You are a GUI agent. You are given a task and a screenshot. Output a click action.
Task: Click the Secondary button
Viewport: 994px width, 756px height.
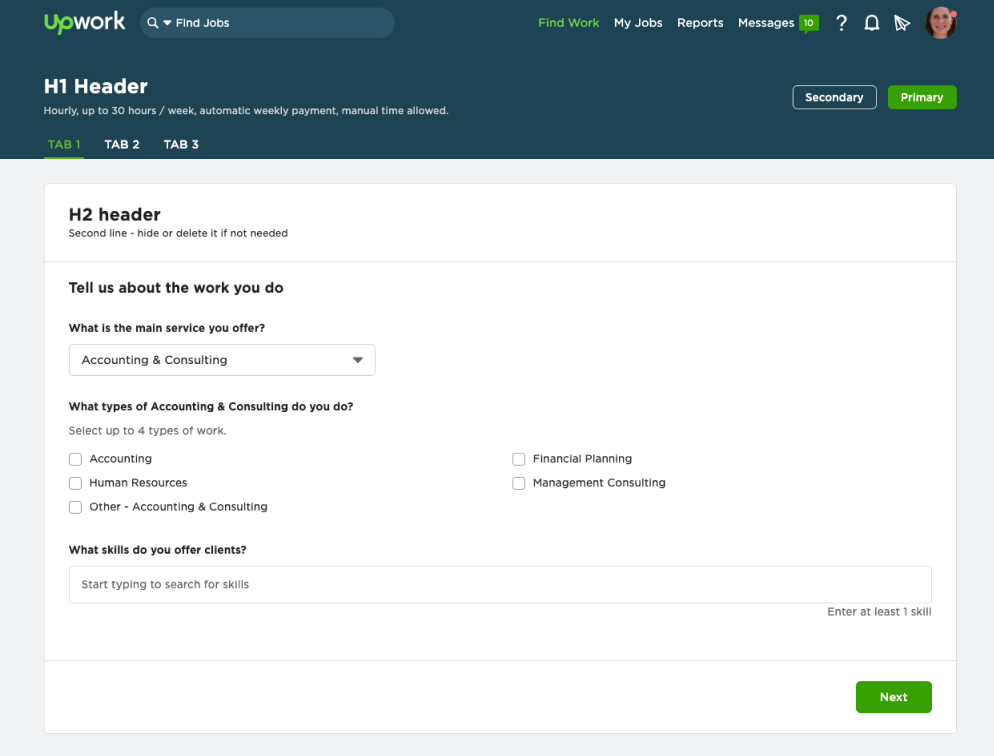coord(834,97)
